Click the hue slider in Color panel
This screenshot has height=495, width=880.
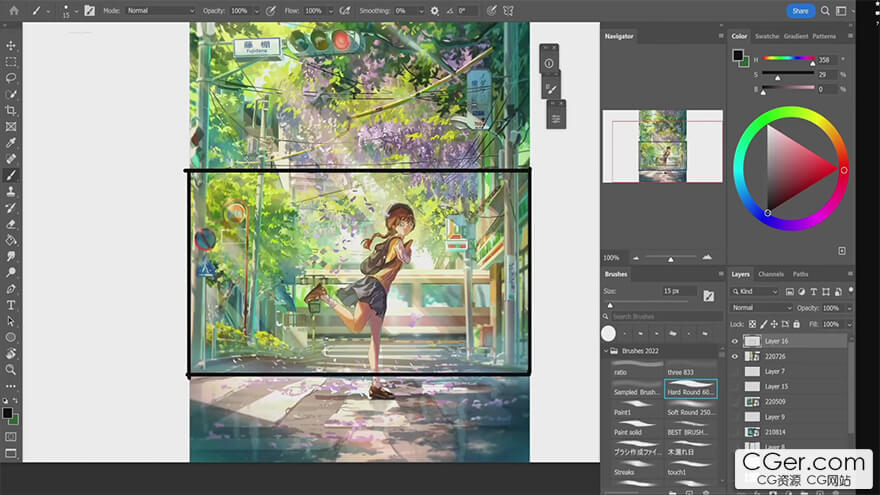point(788,58)
